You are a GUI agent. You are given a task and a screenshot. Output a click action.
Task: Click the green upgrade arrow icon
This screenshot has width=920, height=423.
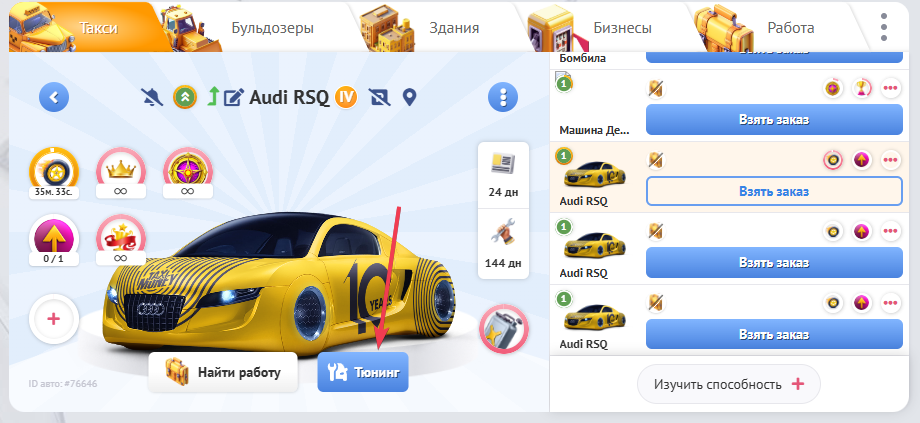pyautogui.click(x=212, y=98)
